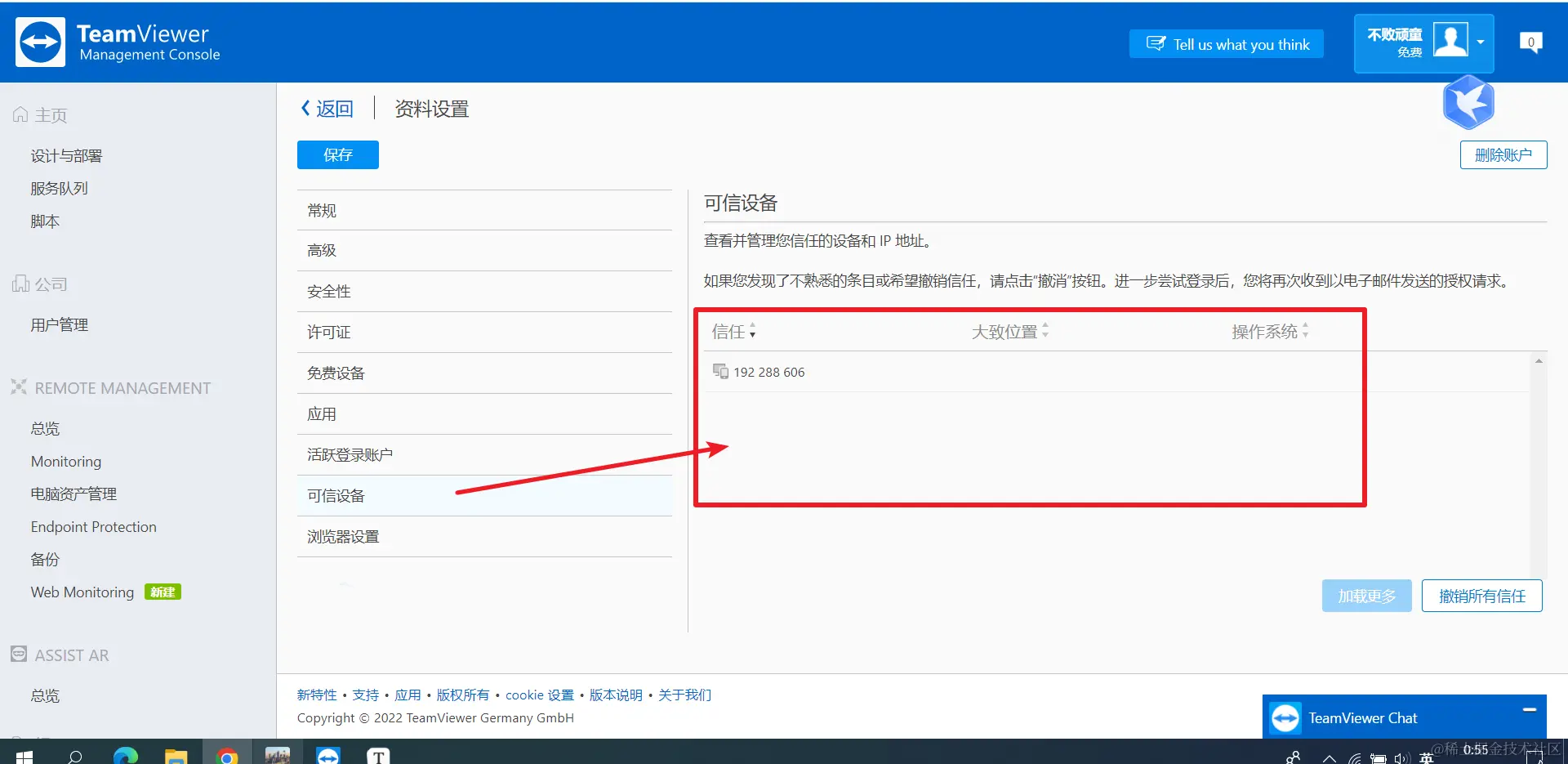This screenshot has width=1568, height=764.
Task: Open the 应用 settings tab
Action: point(484,413)
